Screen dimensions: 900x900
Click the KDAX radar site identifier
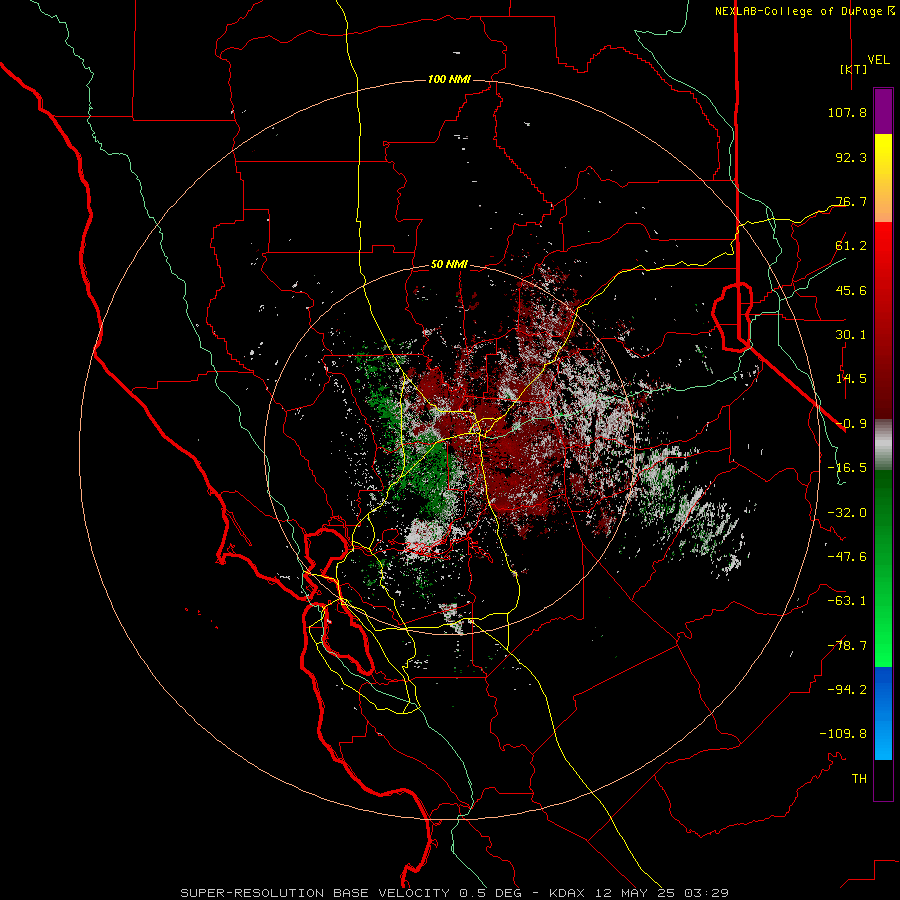pyautogui.click(x=565, y=893)
